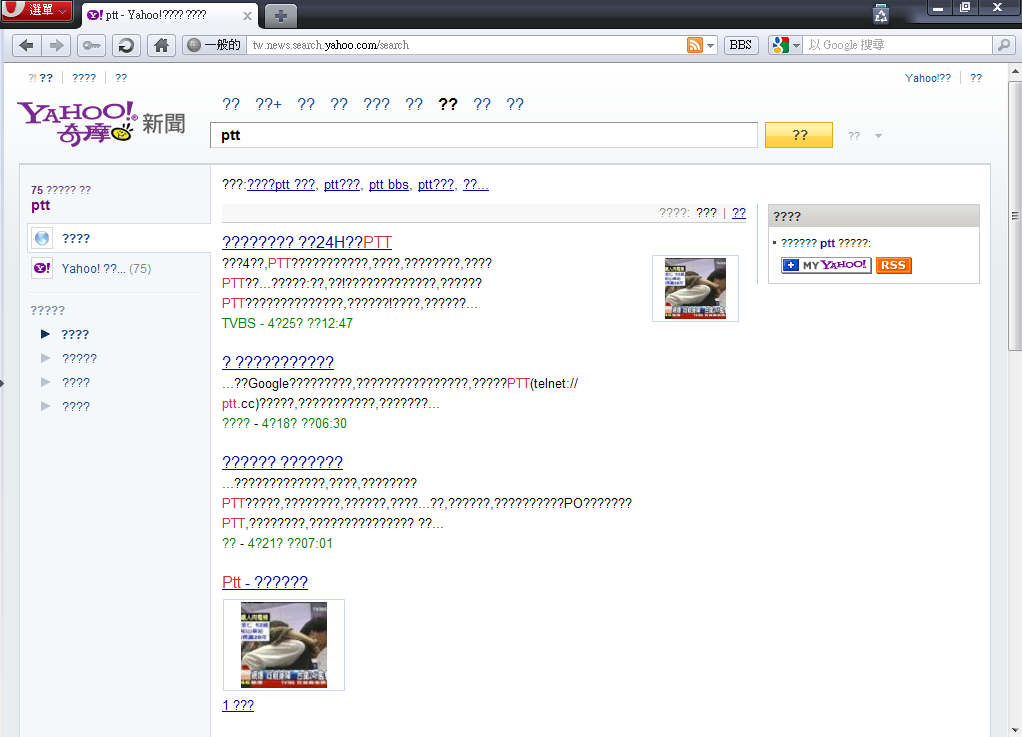Click the vertical scrollbar thumb

(x=1015, y=216)
